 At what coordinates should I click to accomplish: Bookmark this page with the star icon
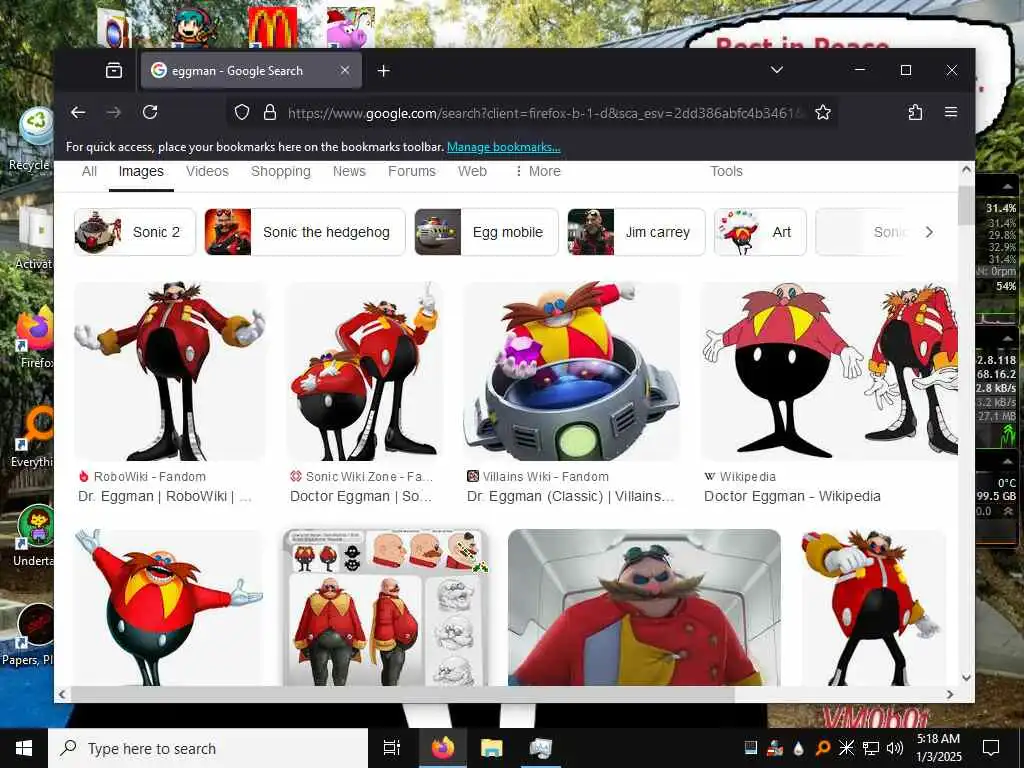(823, 112)
